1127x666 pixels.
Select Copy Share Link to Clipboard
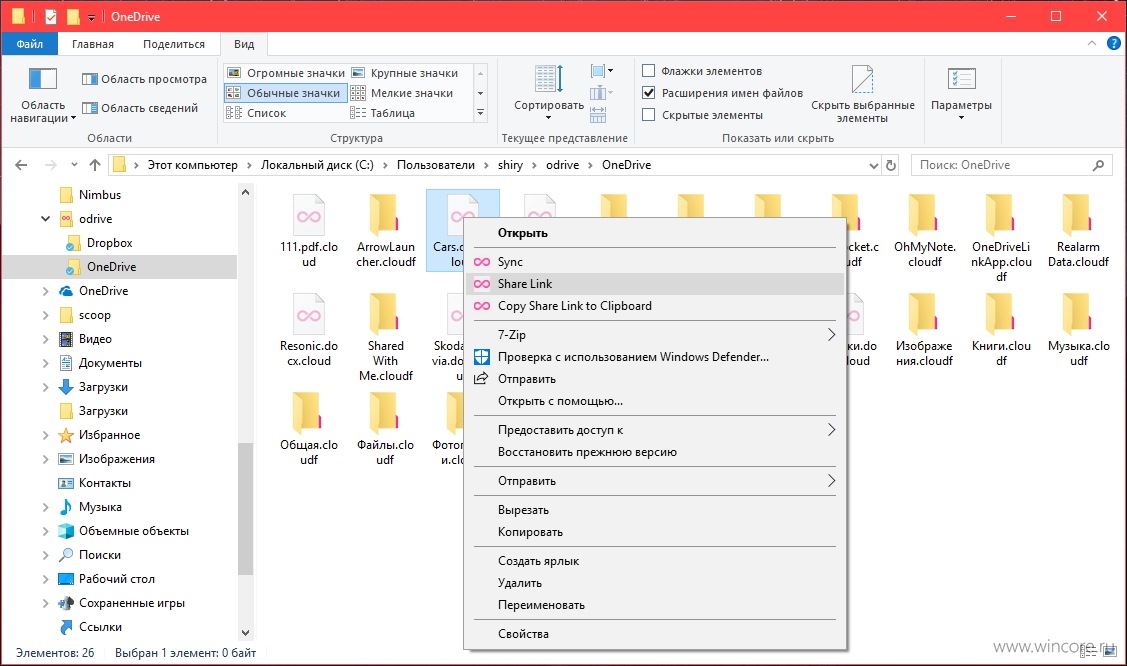[655, 306]
